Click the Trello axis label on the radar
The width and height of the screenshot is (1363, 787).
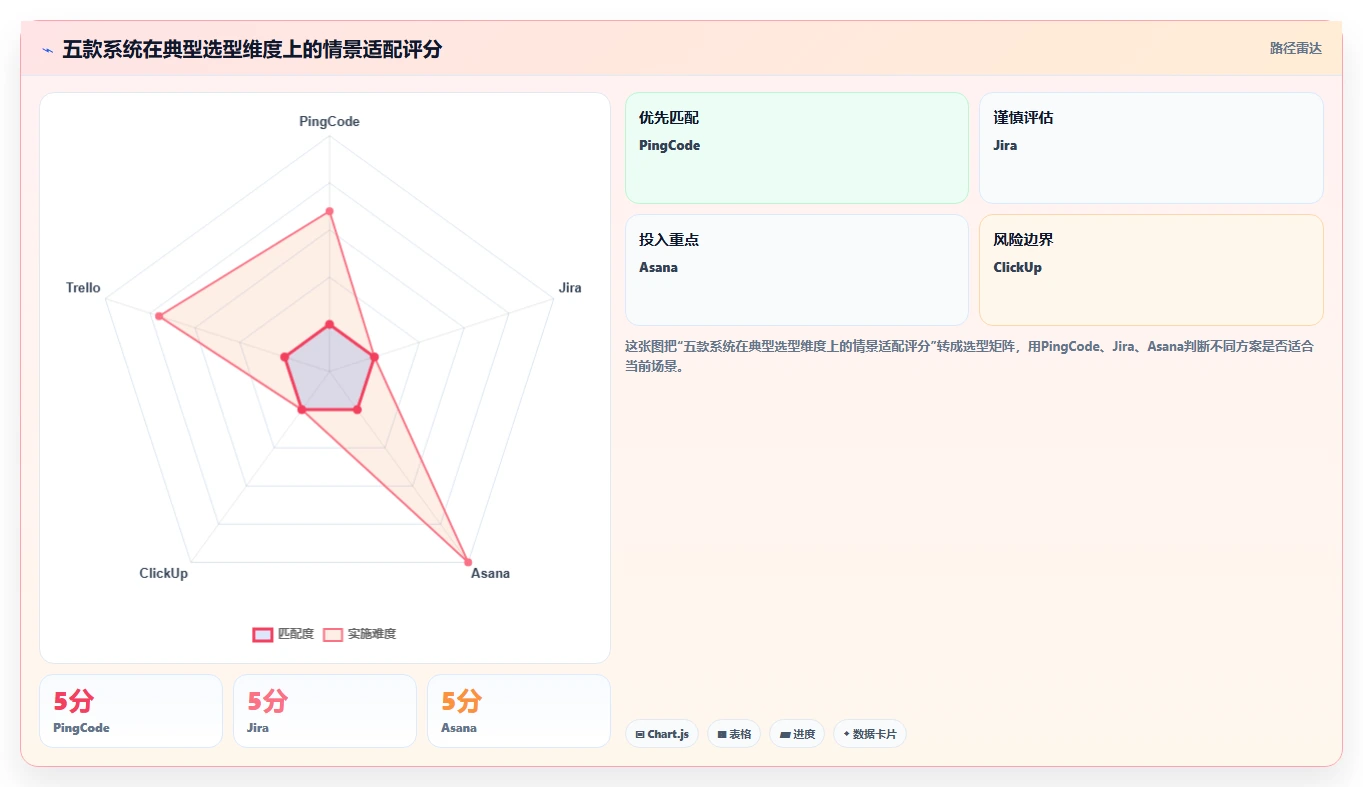pos(83,288)
